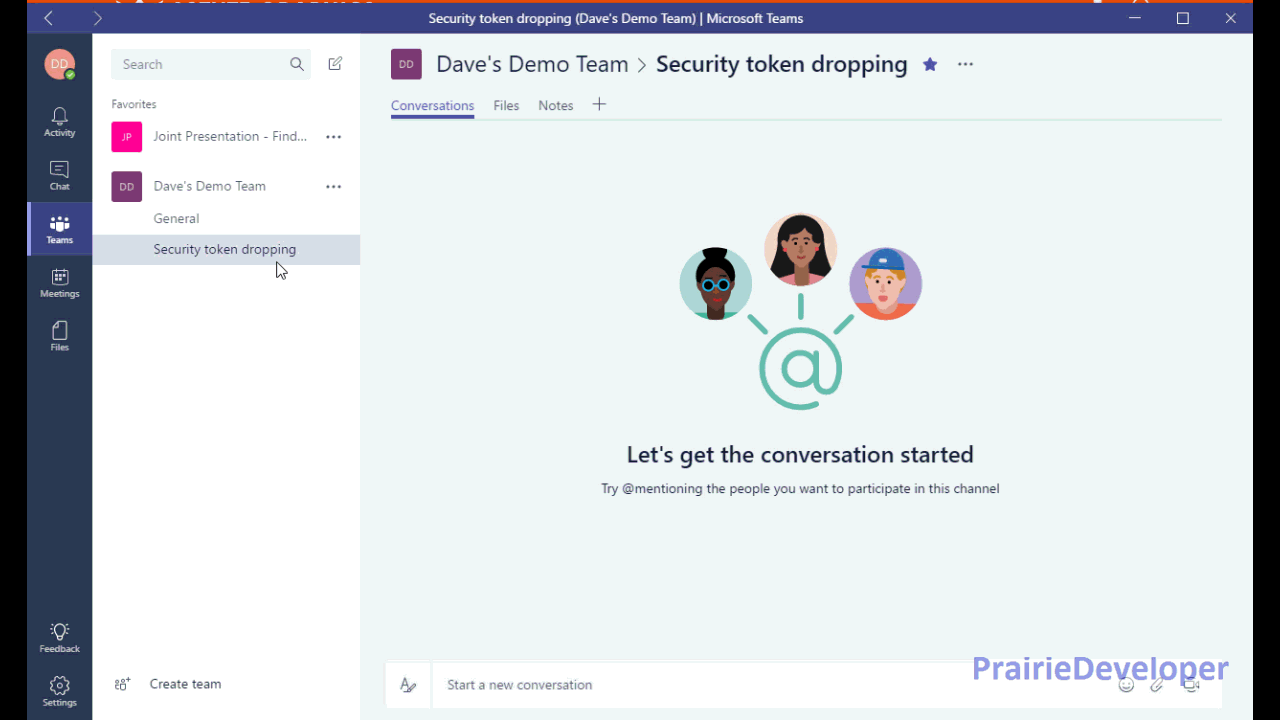Click the DD profile avatar
The image size is (1280, 720).
[59, 64]
